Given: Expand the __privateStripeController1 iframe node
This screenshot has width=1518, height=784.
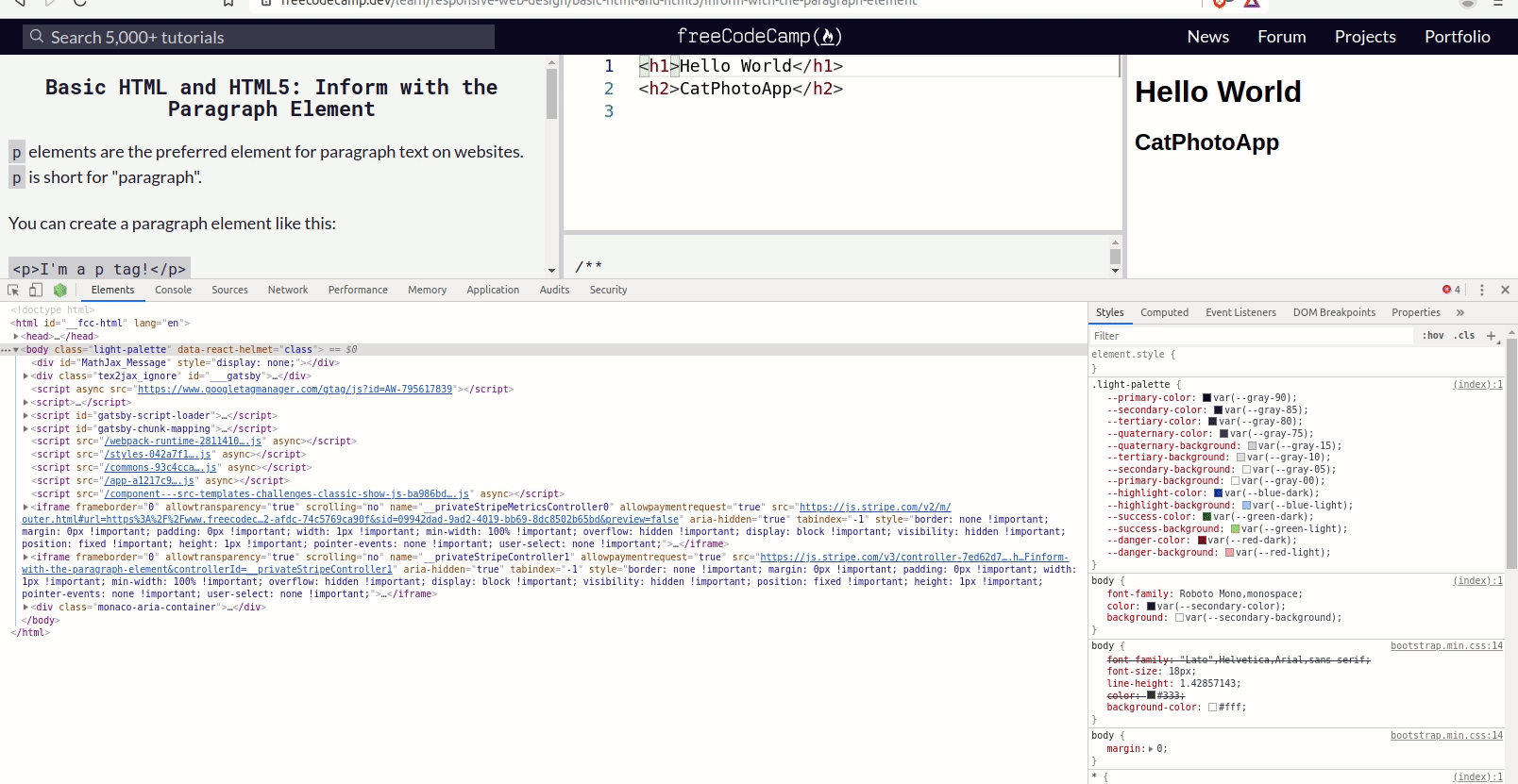Looking at the screenshot, I should click(x=25, y=557).
